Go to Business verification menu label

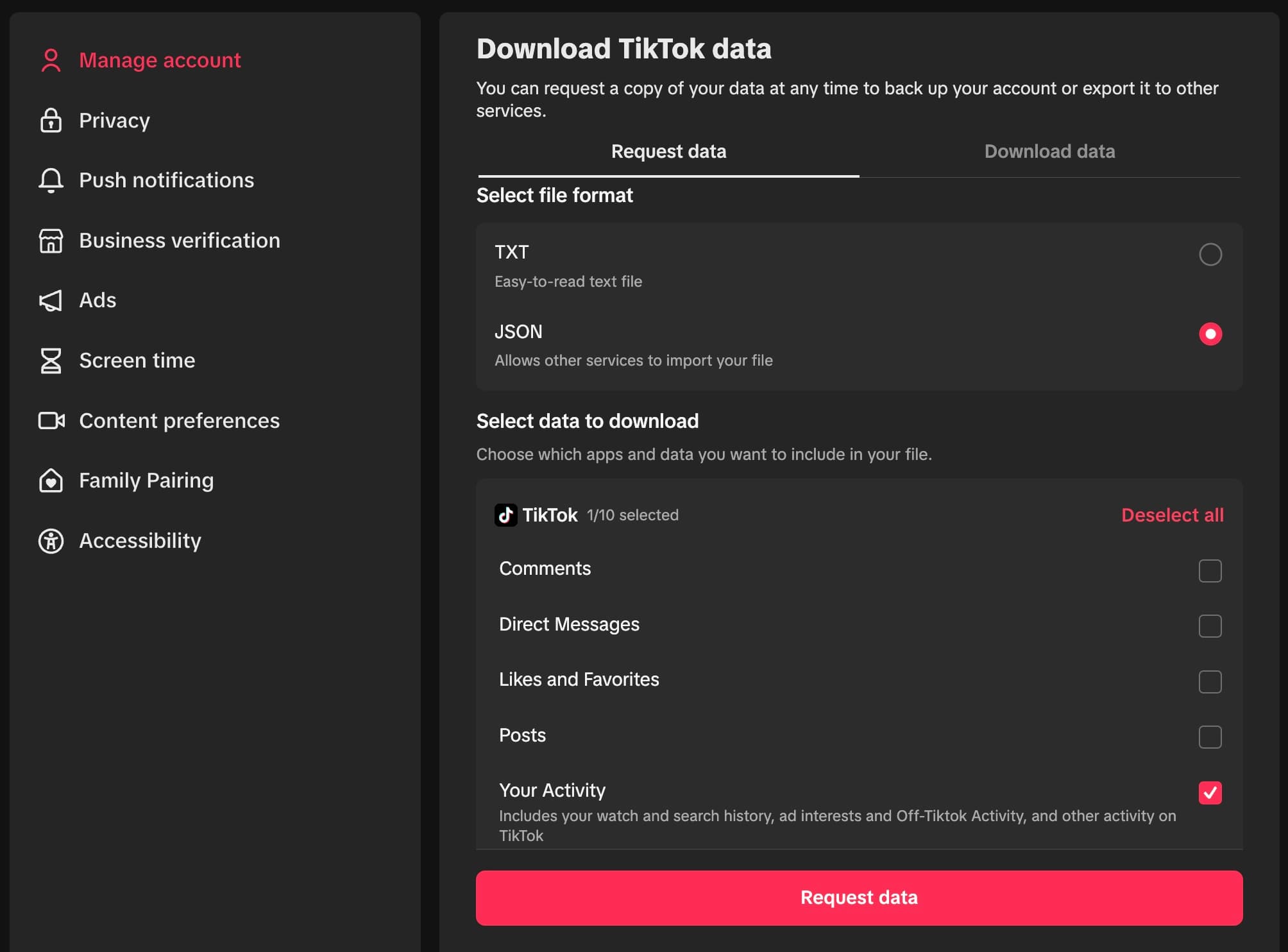pyautogui.click(x=180, y=241)
